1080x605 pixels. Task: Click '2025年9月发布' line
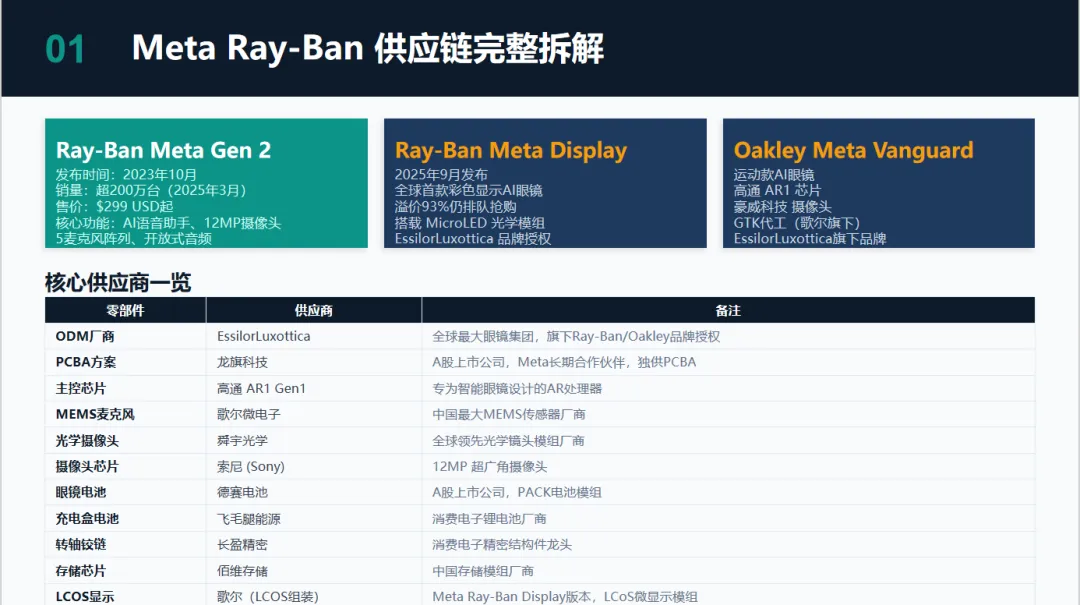(441, 174)
